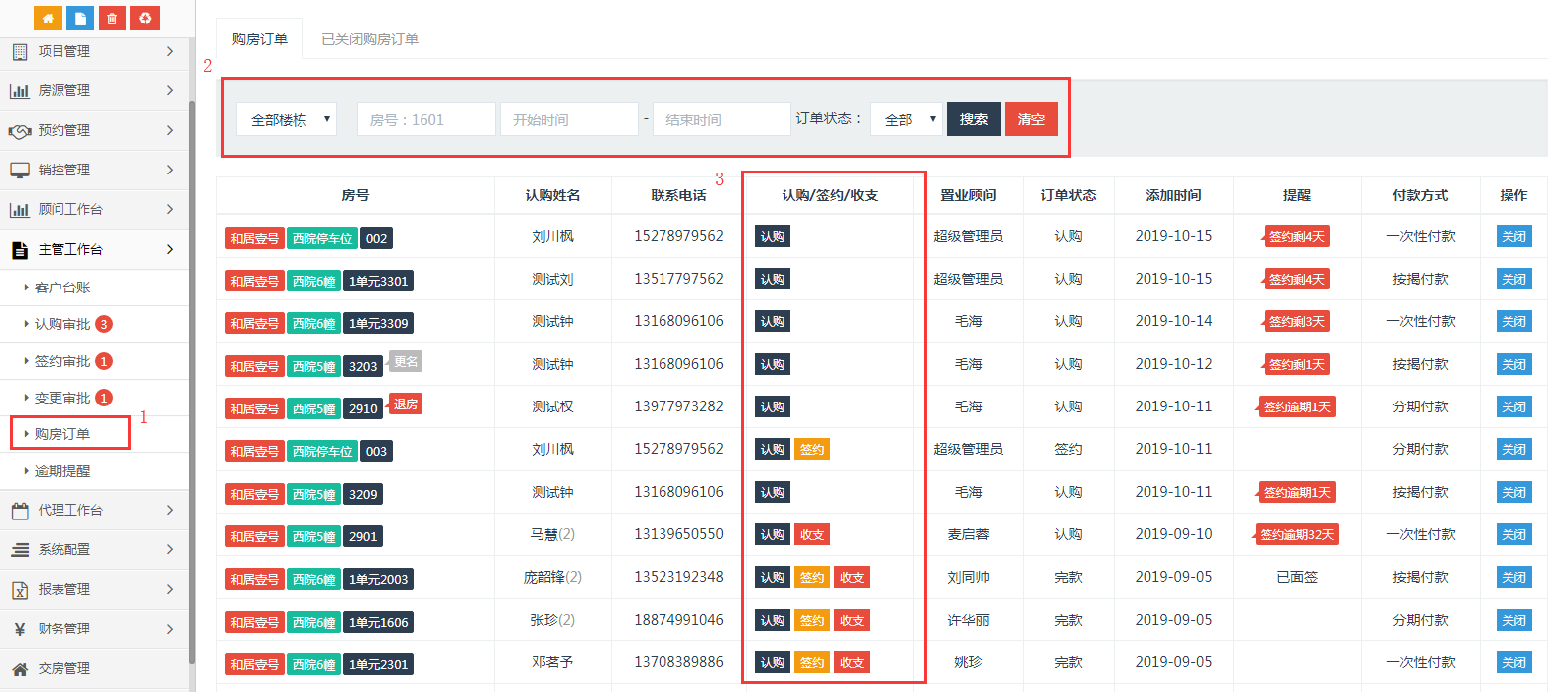Open the 订单状态 全部 dropdown
This screenshot has height=692, width=1568.
[905, 119]
